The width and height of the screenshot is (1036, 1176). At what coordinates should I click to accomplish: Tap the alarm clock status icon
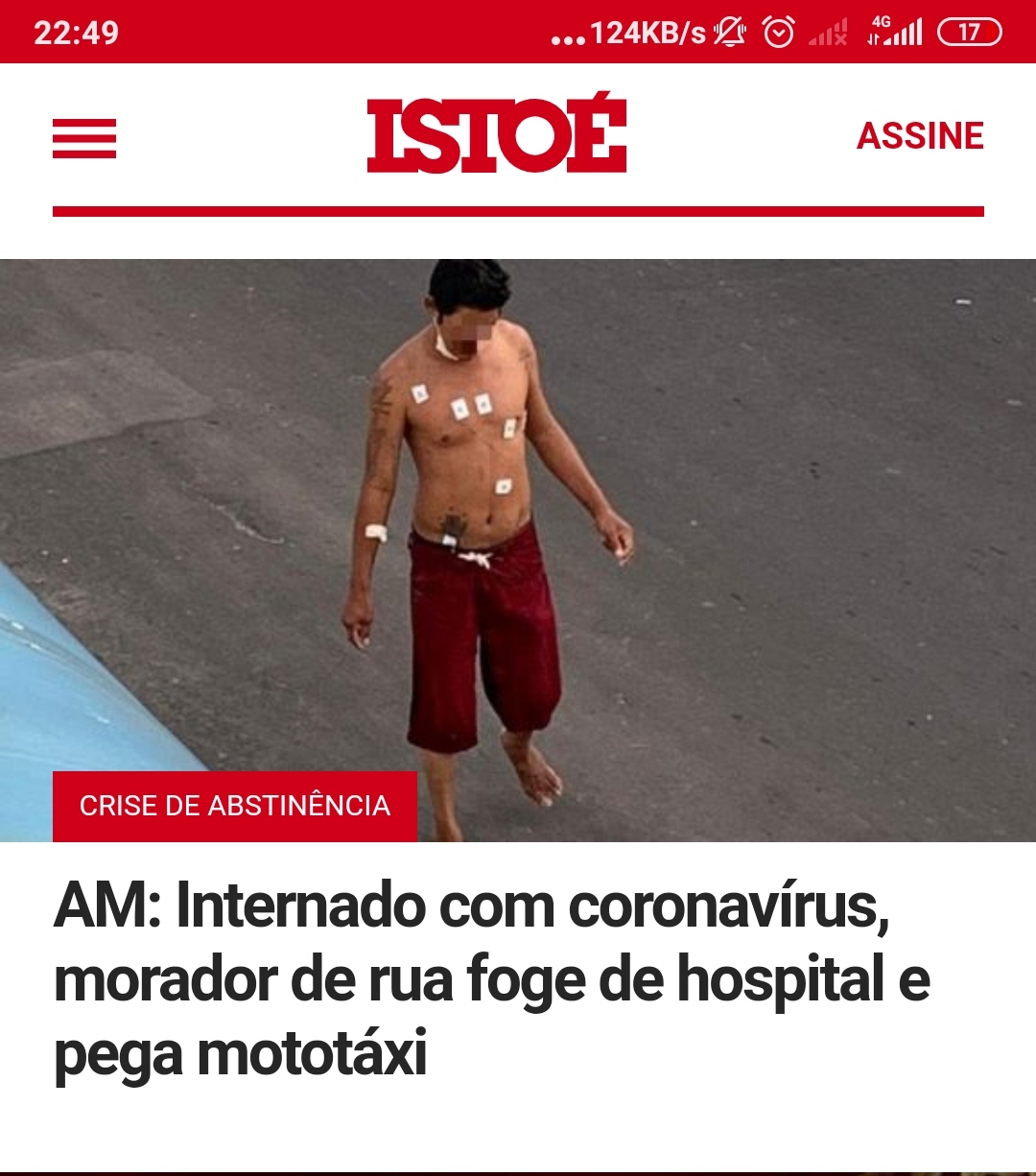click(x=779, y=33)
